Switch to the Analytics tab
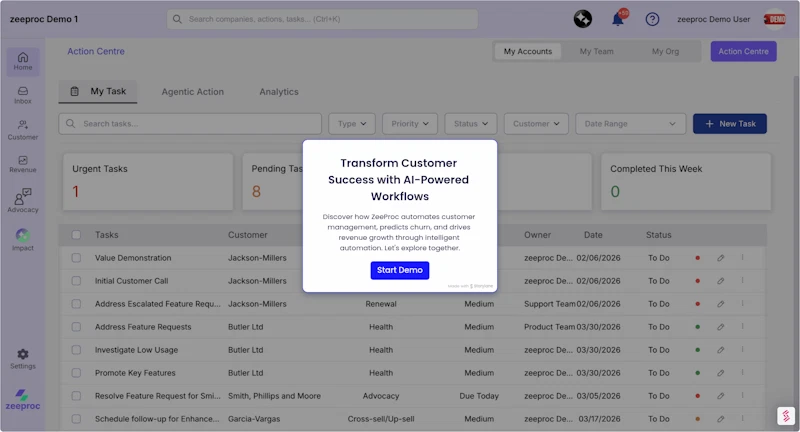800x432 pixels. (279, 92)
